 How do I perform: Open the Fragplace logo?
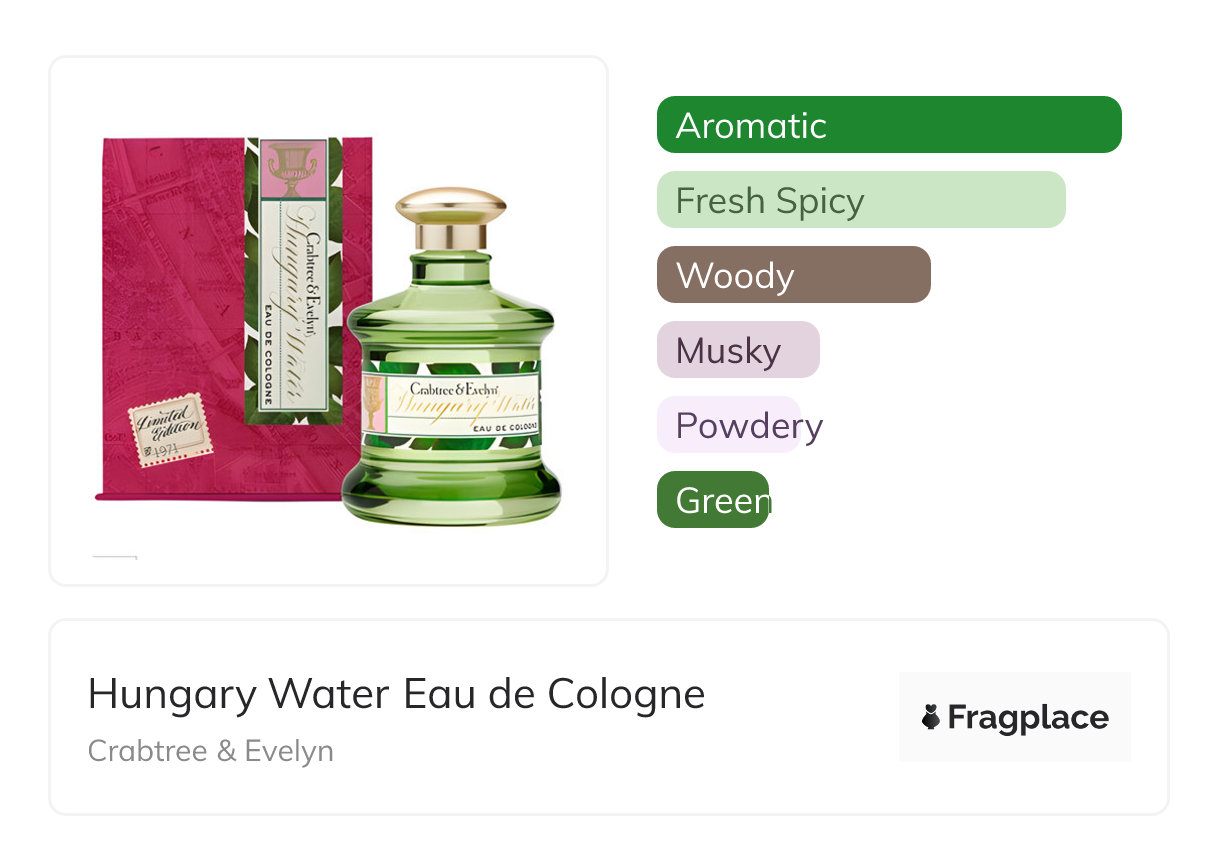(1015, 717)
